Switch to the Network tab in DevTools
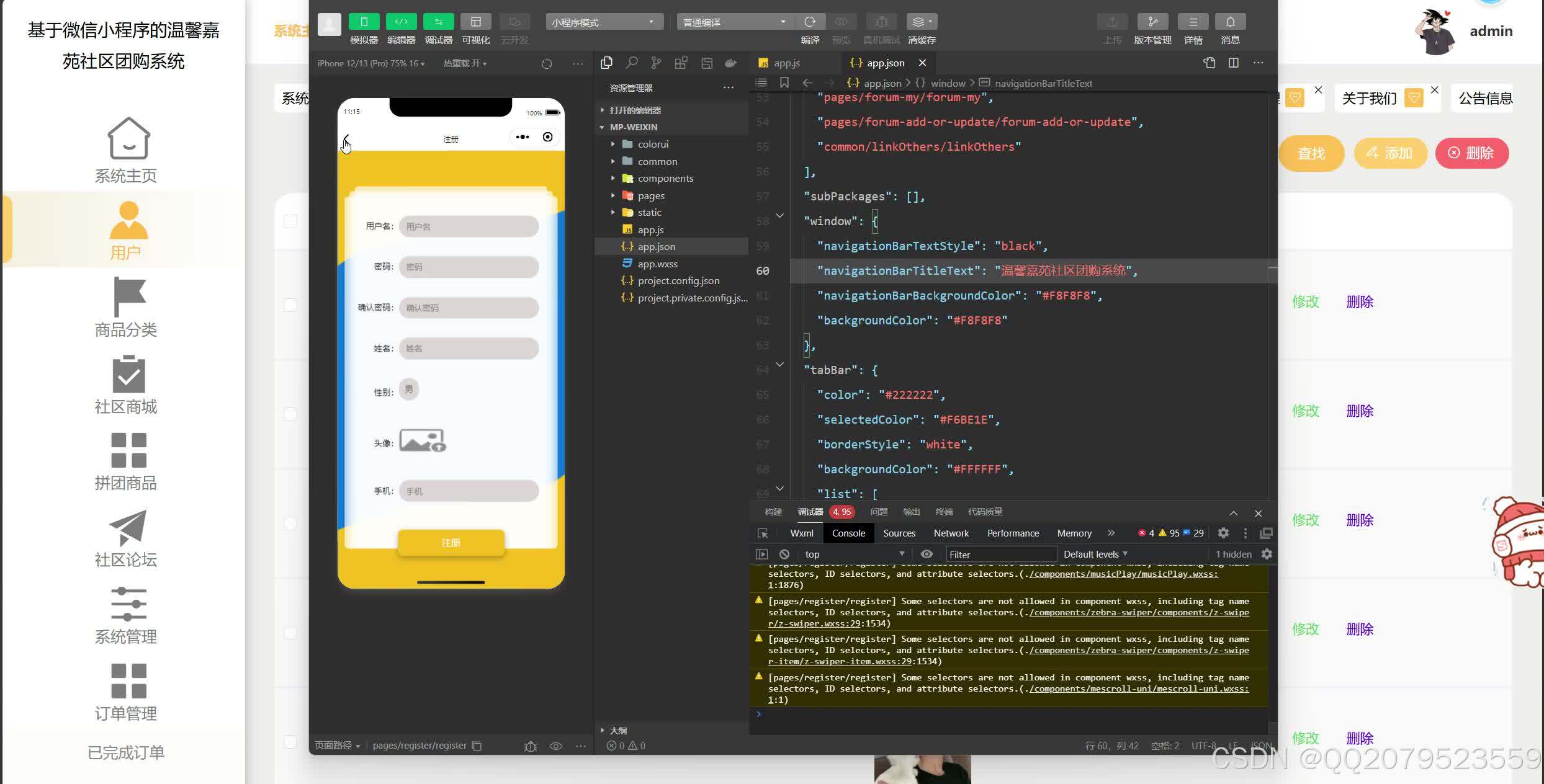Viewport: 1544px width, 784px height. click(x=951, y=533)
